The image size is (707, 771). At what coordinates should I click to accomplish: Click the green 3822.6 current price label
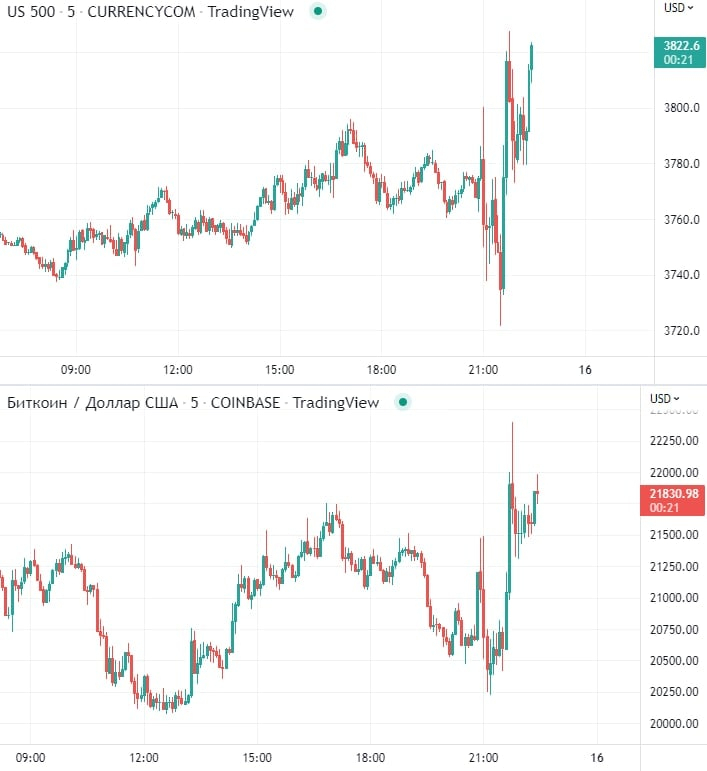(x=679, y=52)
